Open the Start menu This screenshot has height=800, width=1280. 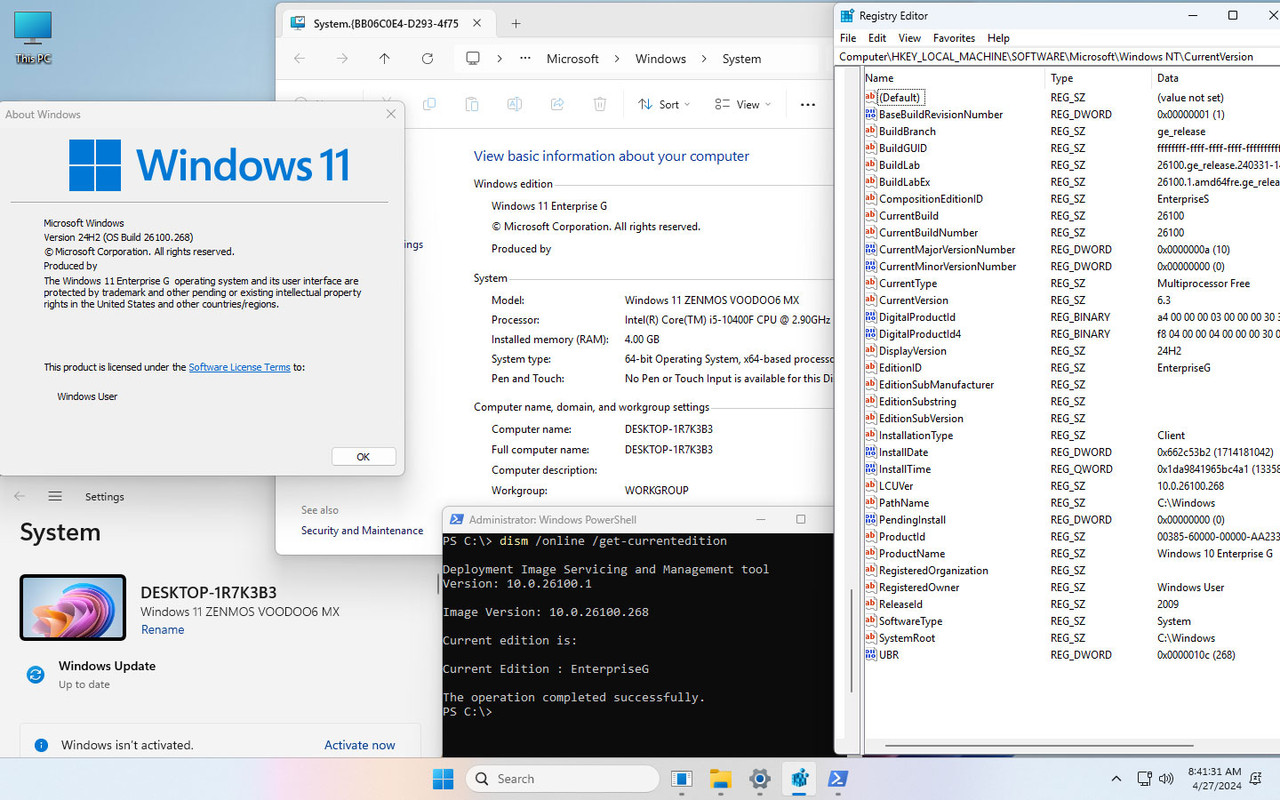(x=442, y=778)
